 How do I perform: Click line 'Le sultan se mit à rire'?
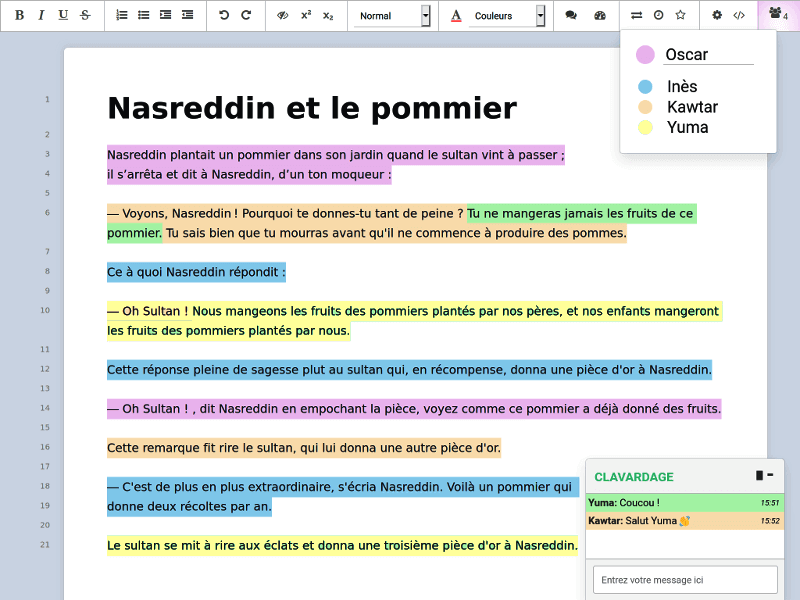click(342, 545)
